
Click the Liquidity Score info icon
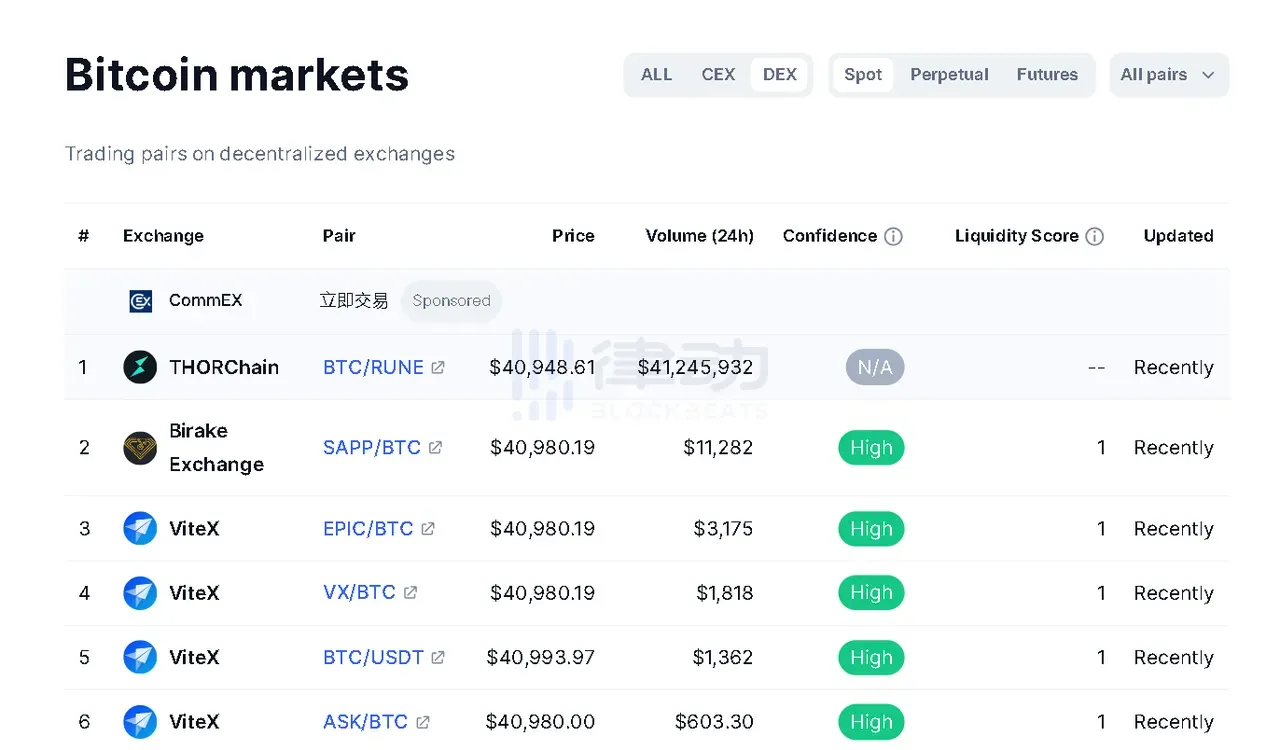[1095, 236]
